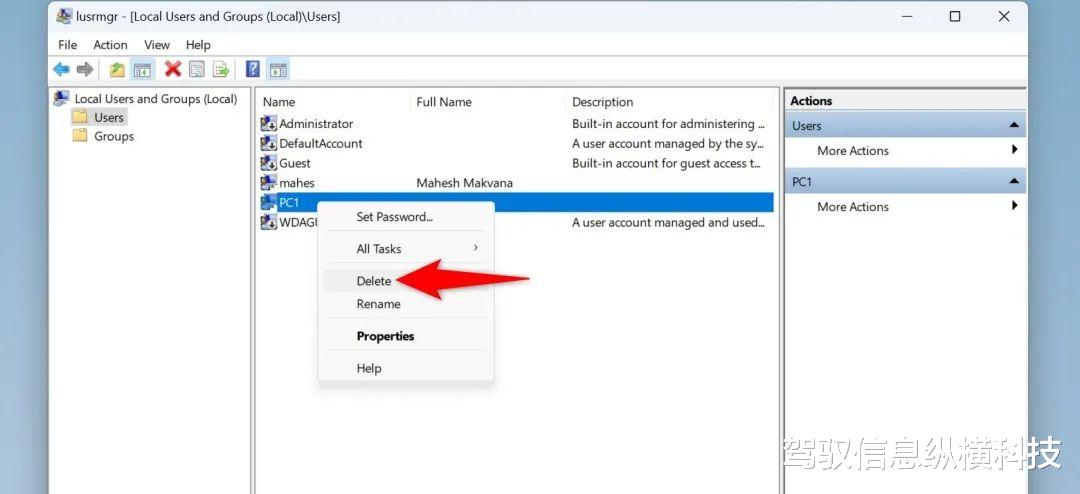This screenshot has height=494, width=1080.
Task: Click the Groups folder icon in tree
Action: click(x=81, y=136)
